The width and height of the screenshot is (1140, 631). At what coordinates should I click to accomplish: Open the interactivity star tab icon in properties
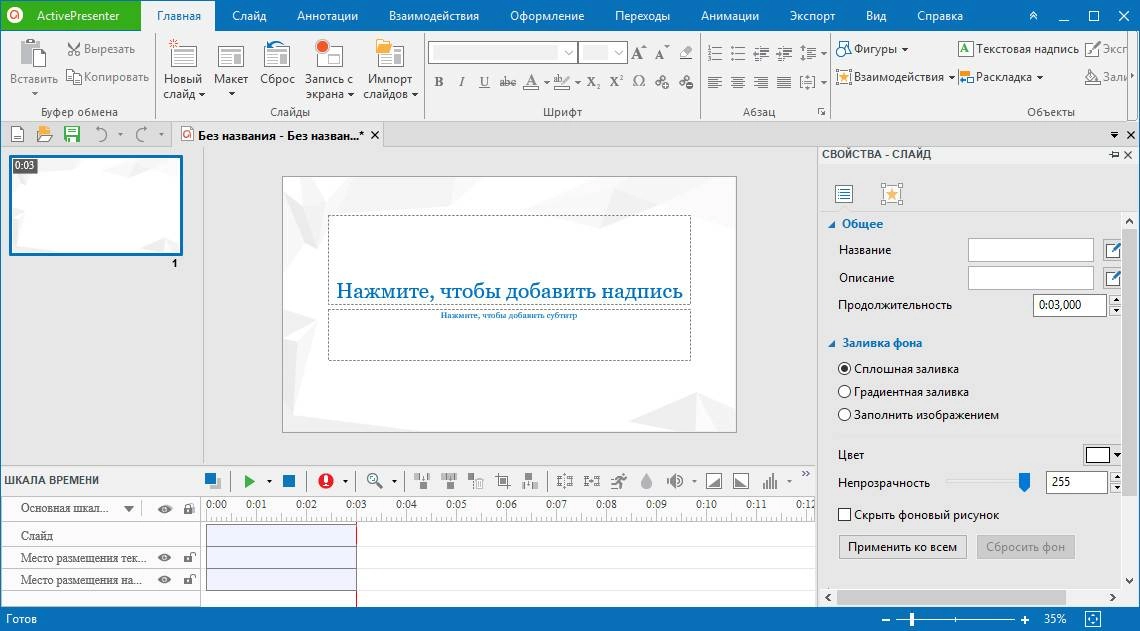tap(891, 193)
